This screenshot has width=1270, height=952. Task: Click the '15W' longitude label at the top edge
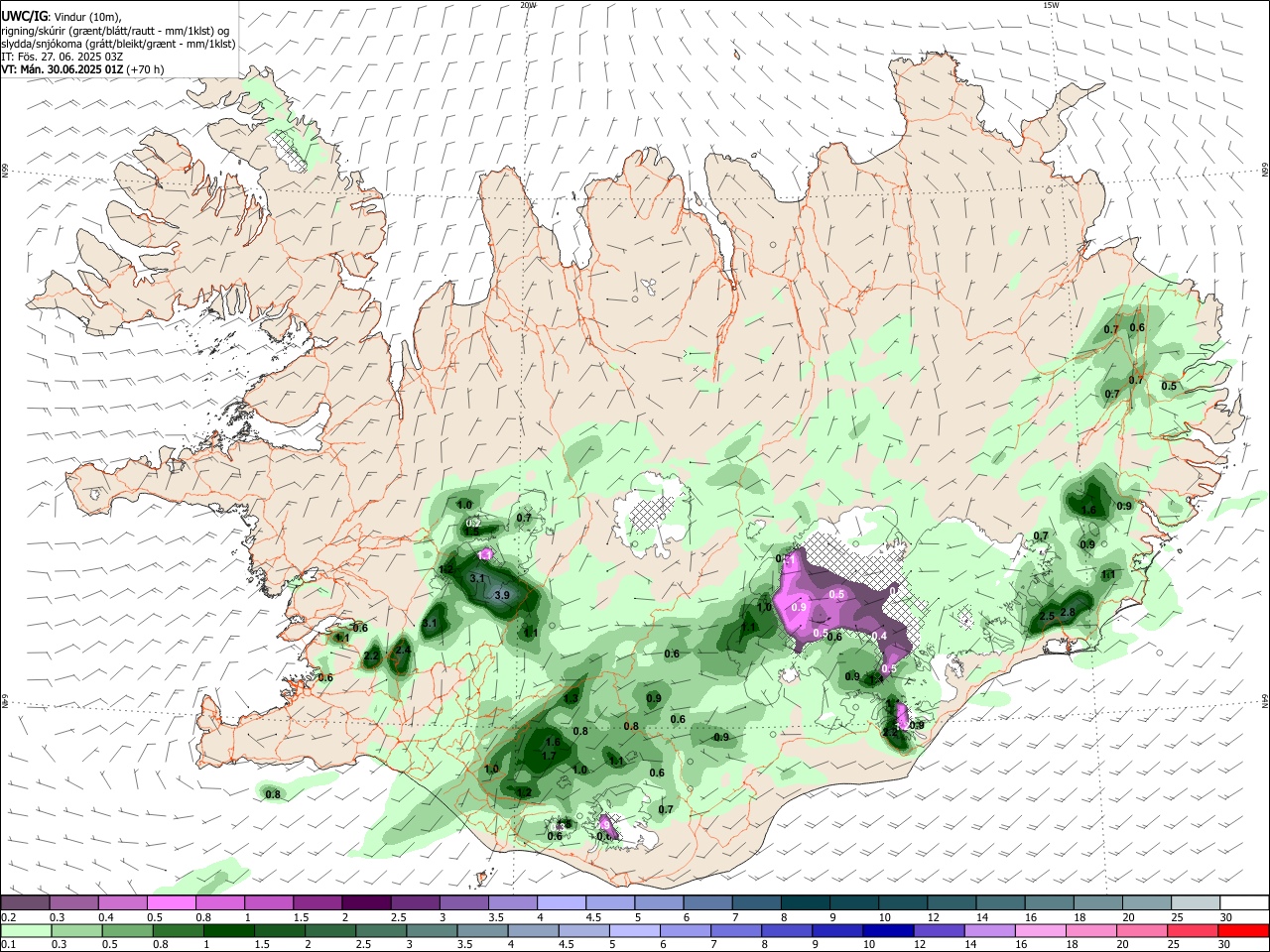click(x=1051, y=5)
